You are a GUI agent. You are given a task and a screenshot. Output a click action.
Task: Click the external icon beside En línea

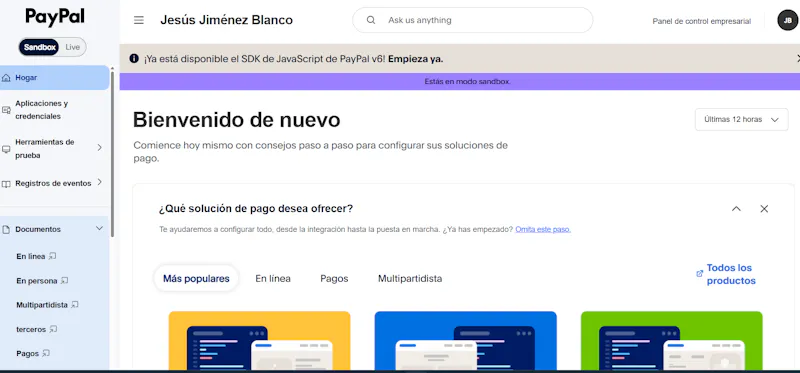coord(52,256)
